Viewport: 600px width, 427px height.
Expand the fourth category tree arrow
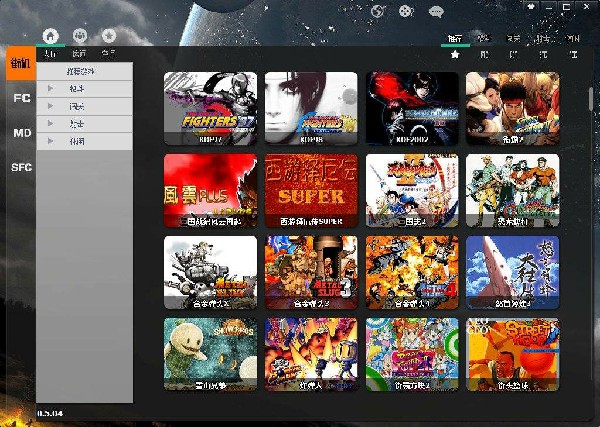50,142
